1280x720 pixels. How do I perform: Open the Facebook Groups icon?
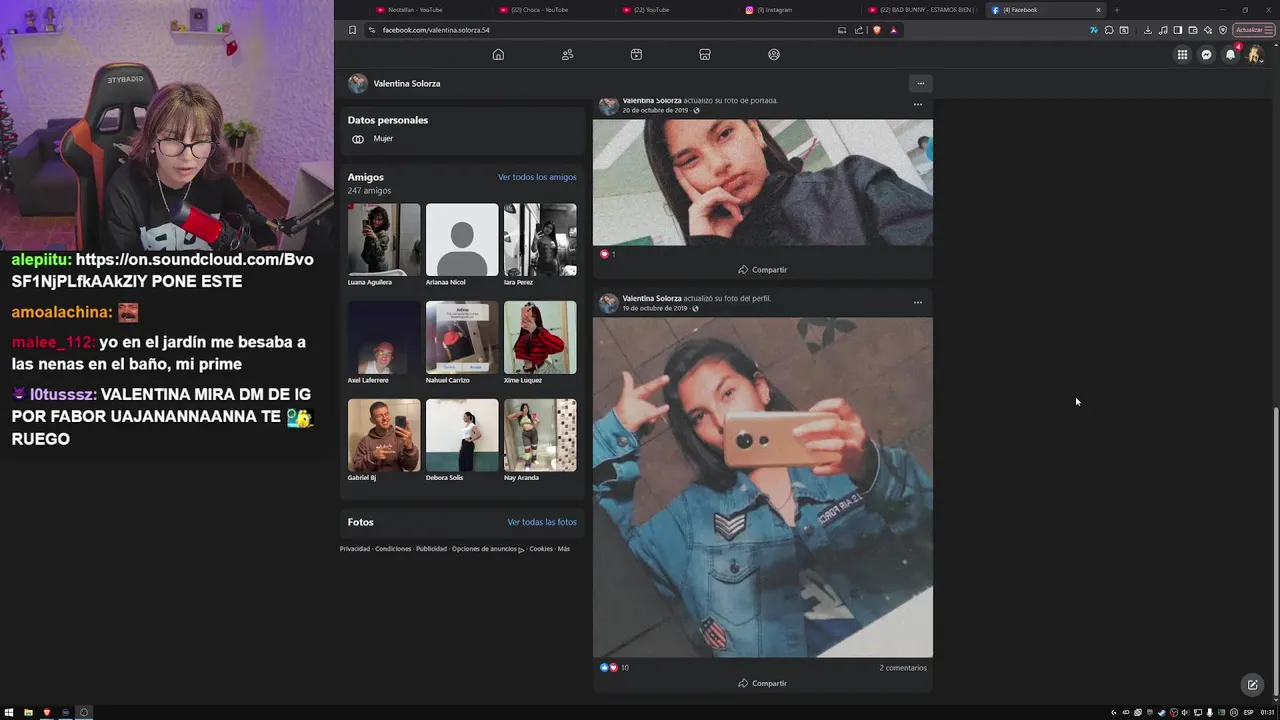coord(774,54)
